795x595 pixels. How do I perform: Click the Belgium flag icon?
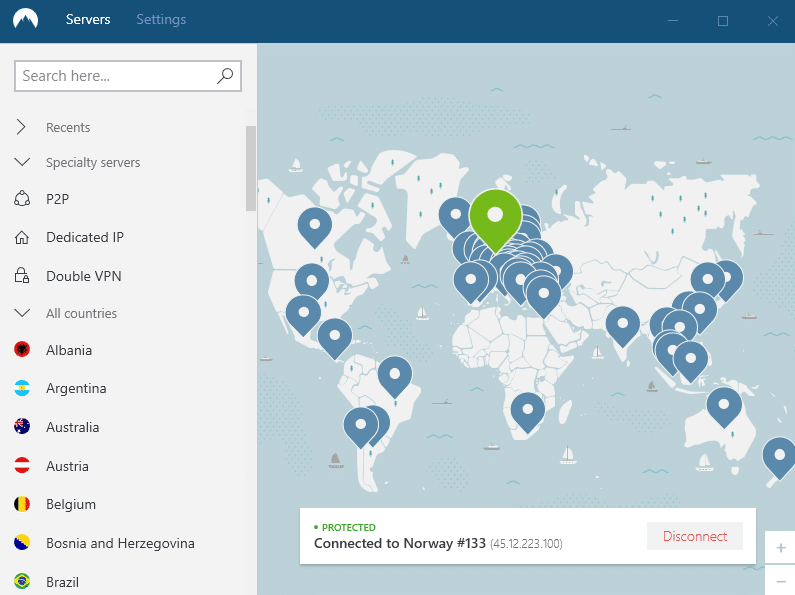tap(22, 504)
